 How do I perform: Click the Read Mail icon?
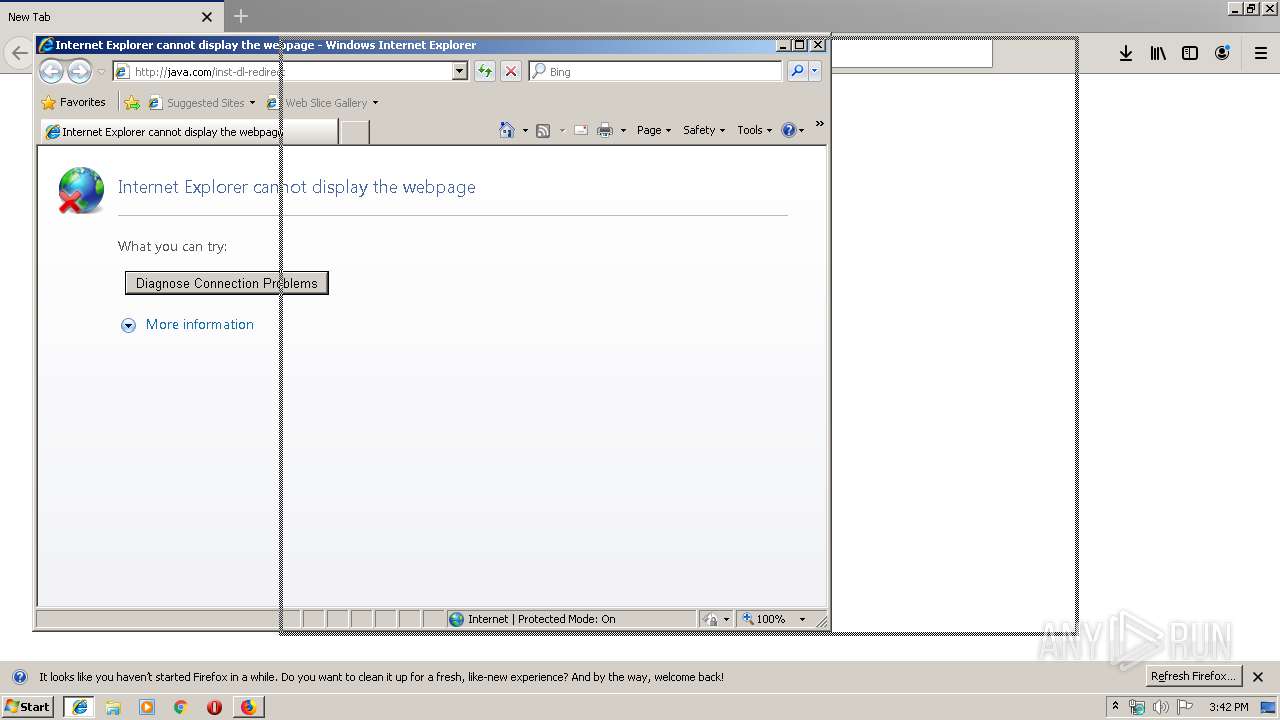[x=581, y=130]
